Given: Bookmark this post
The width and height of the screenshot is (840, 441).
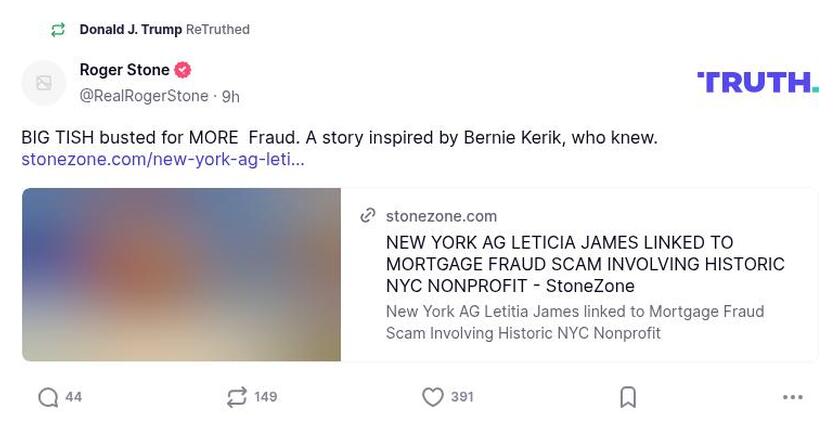Looking at the screenshot, I should point(628,397).
